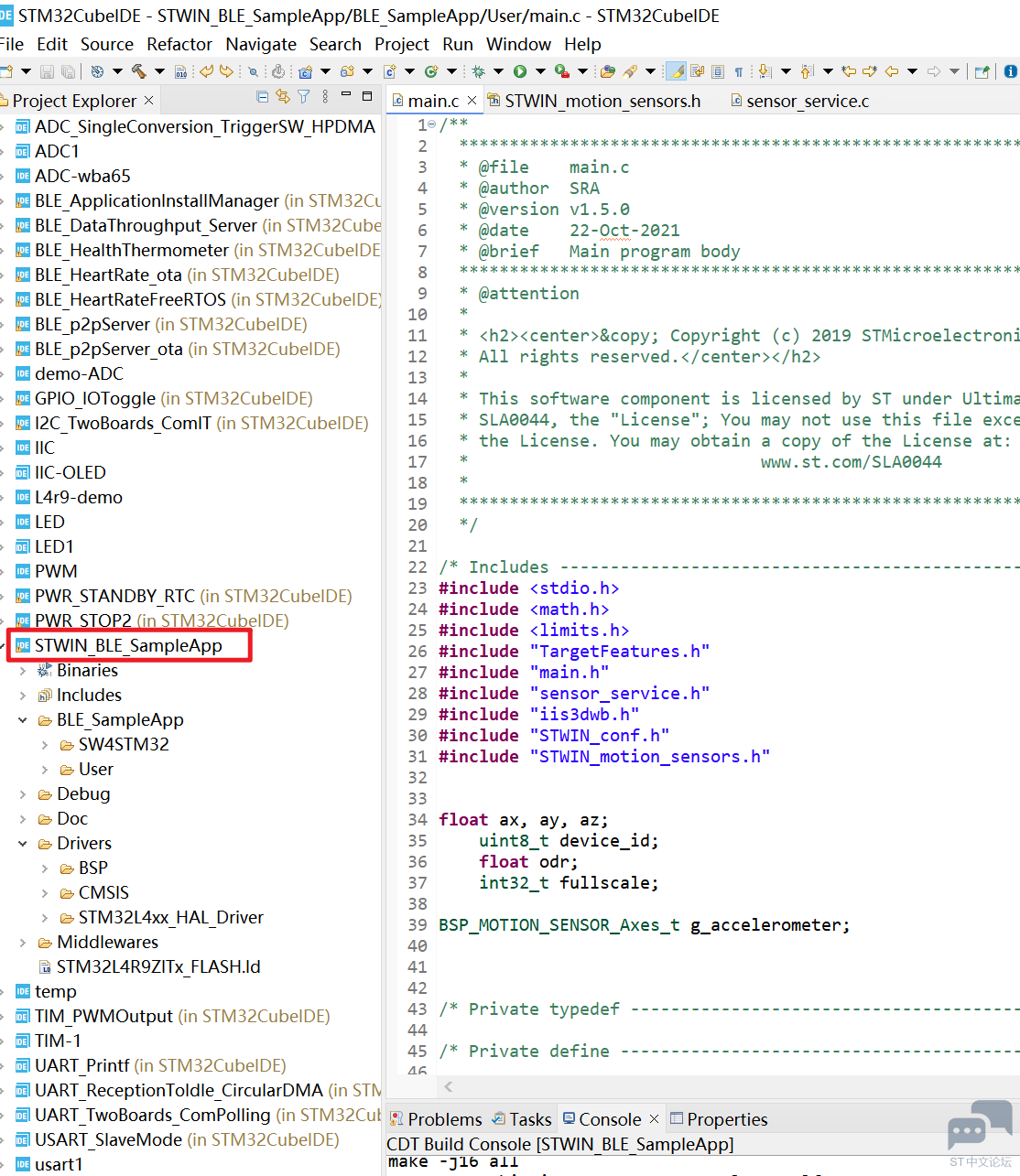Toggle Mark Occurrences highlighter button

point(676,70)
